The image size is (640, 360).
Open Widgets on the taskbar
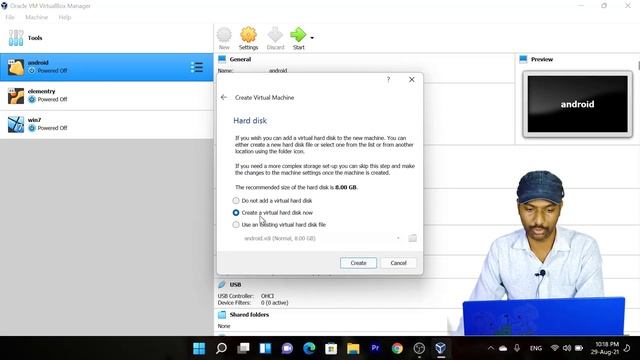265,348
